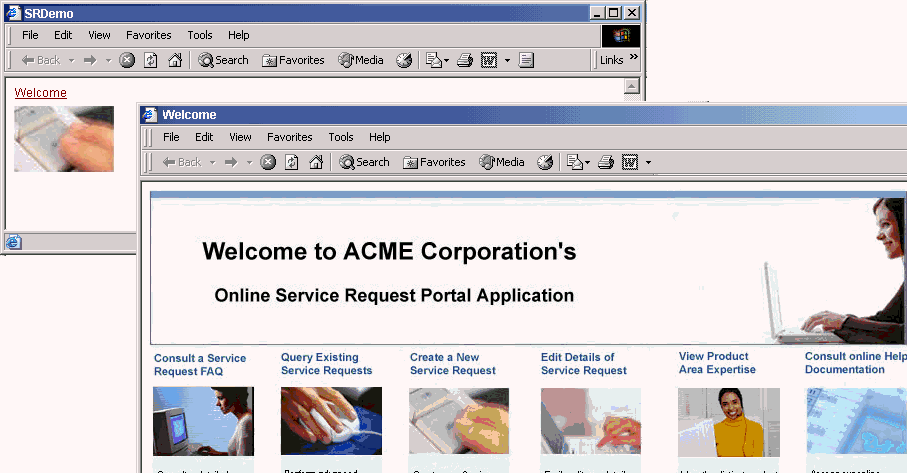Open Help menu in Welcome window
Image resolution: width=907 pixels, height=473 pixels.
point(379,138)
